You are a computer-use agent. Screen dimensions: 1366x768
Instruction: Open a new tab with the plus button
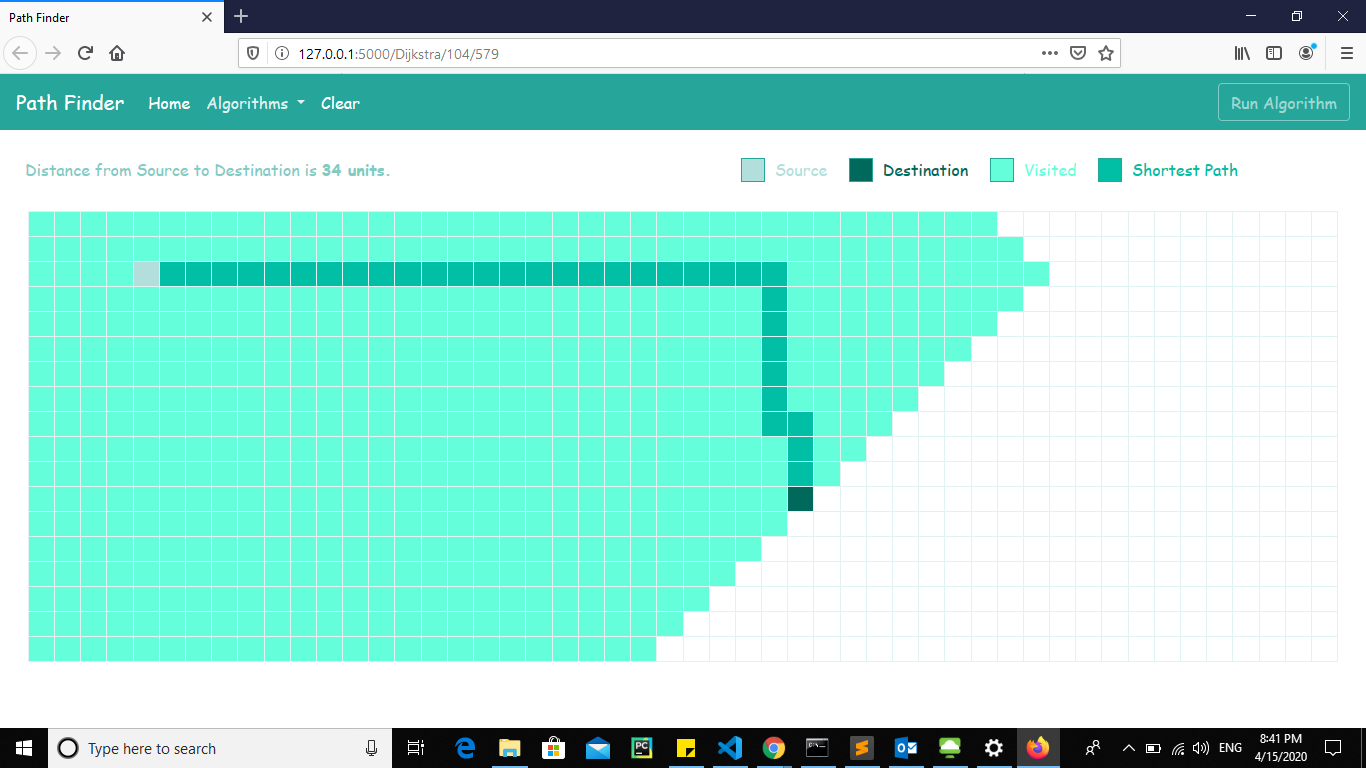point(241,17)
